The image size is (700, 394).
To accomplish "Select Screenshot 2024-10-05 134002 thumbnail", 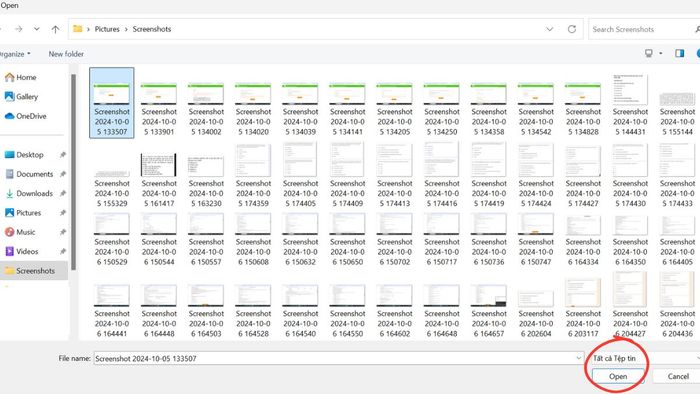I will [206, 94].
